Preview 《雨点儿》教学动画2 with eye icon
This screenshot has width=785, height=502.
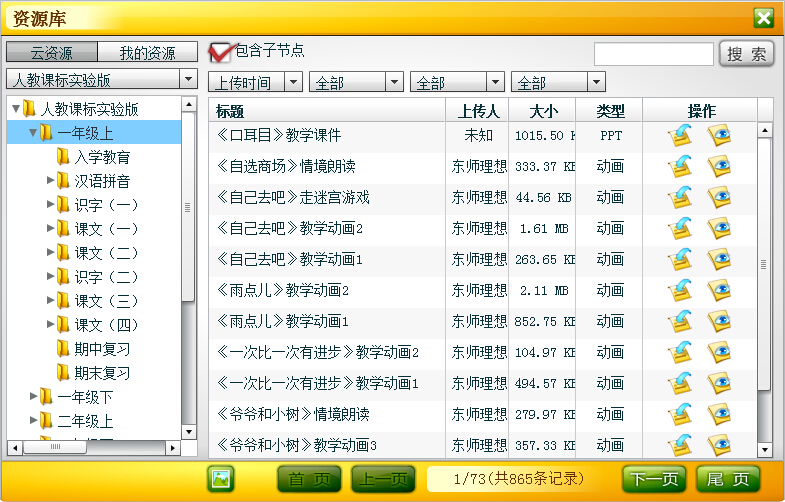pos(719,290)
